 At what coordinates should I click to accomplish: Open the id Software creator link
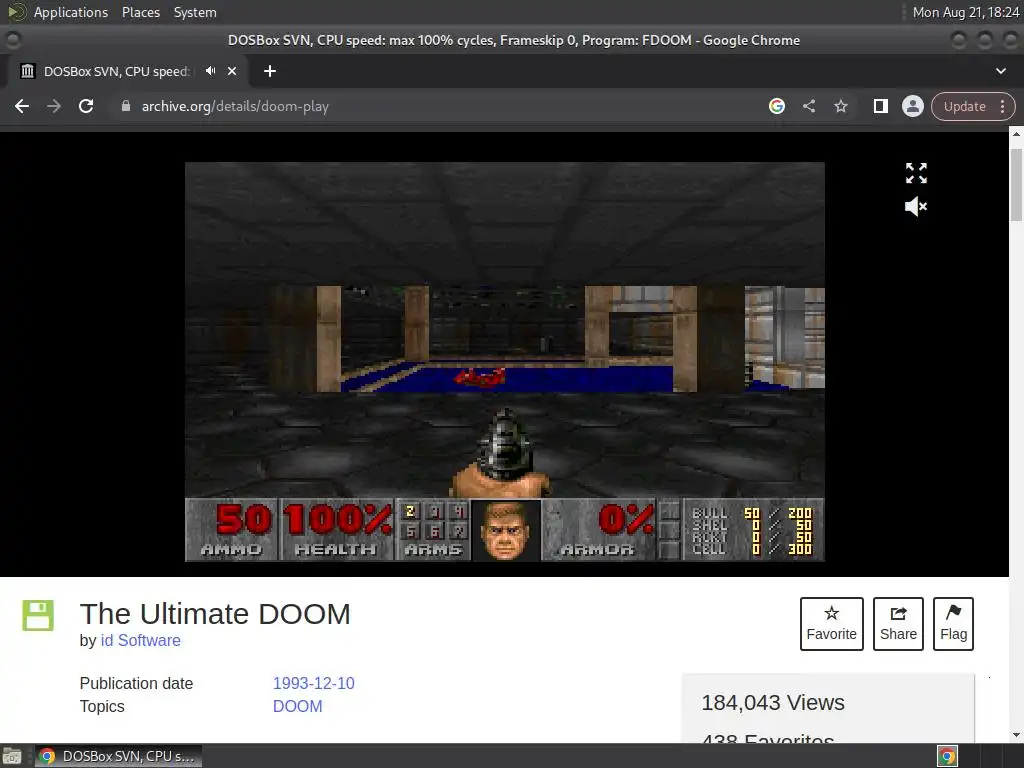[x=140, y=640]
